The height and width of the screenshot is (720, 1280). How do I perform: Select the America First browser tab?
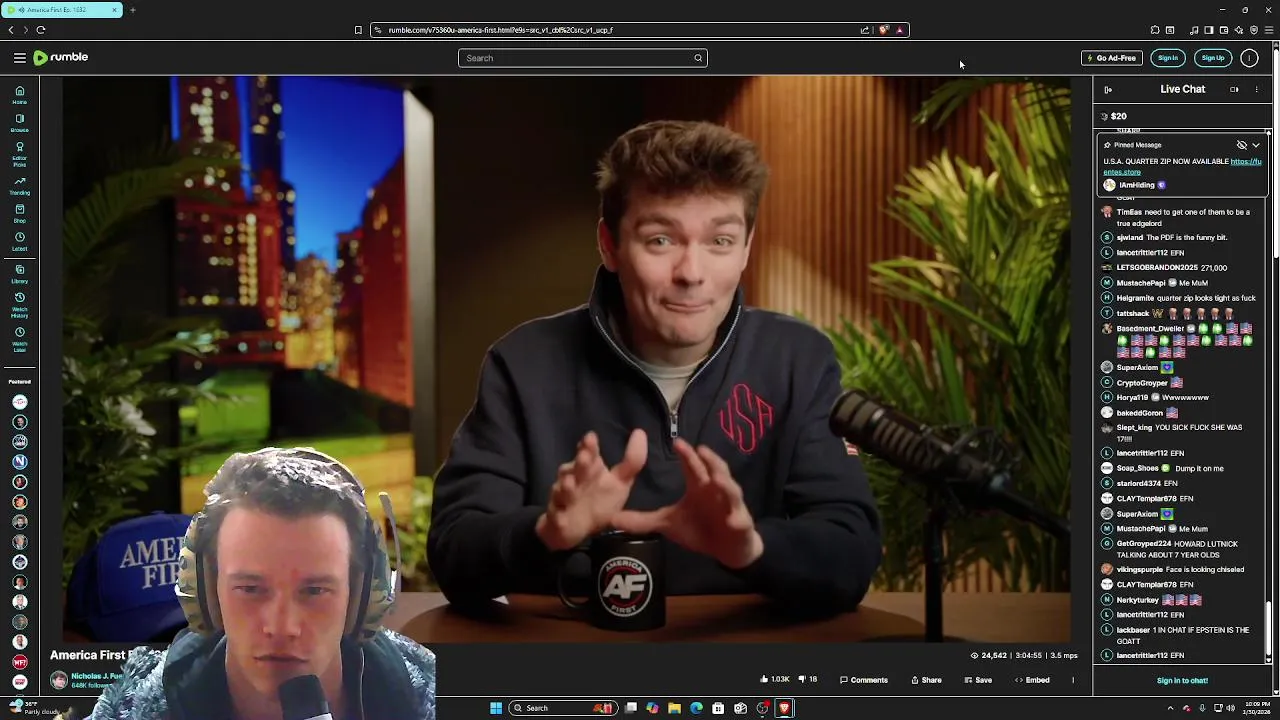pos(62,10)
